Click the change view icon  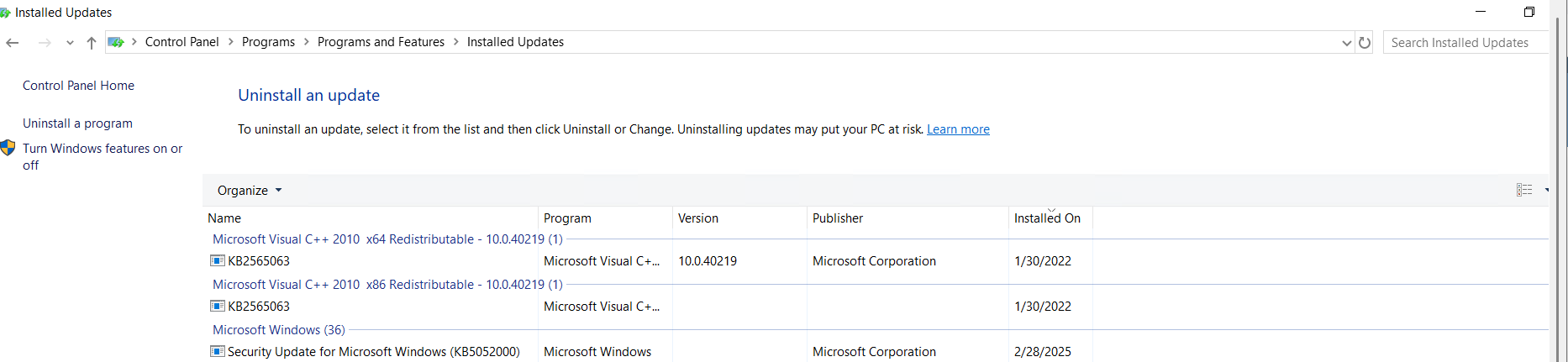(x=1524, y=190)
